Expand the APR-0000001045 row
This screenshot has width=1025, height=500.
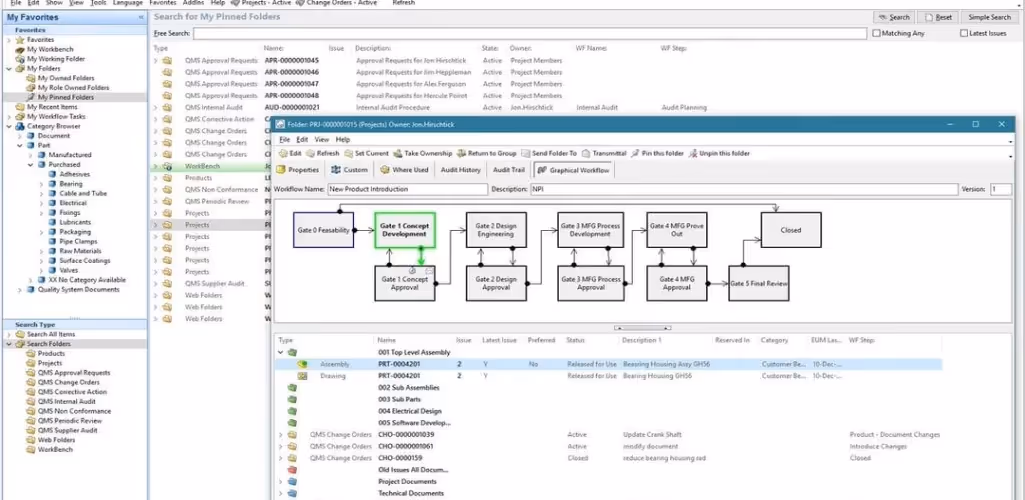pyautogui.click(x=156, y=61)
